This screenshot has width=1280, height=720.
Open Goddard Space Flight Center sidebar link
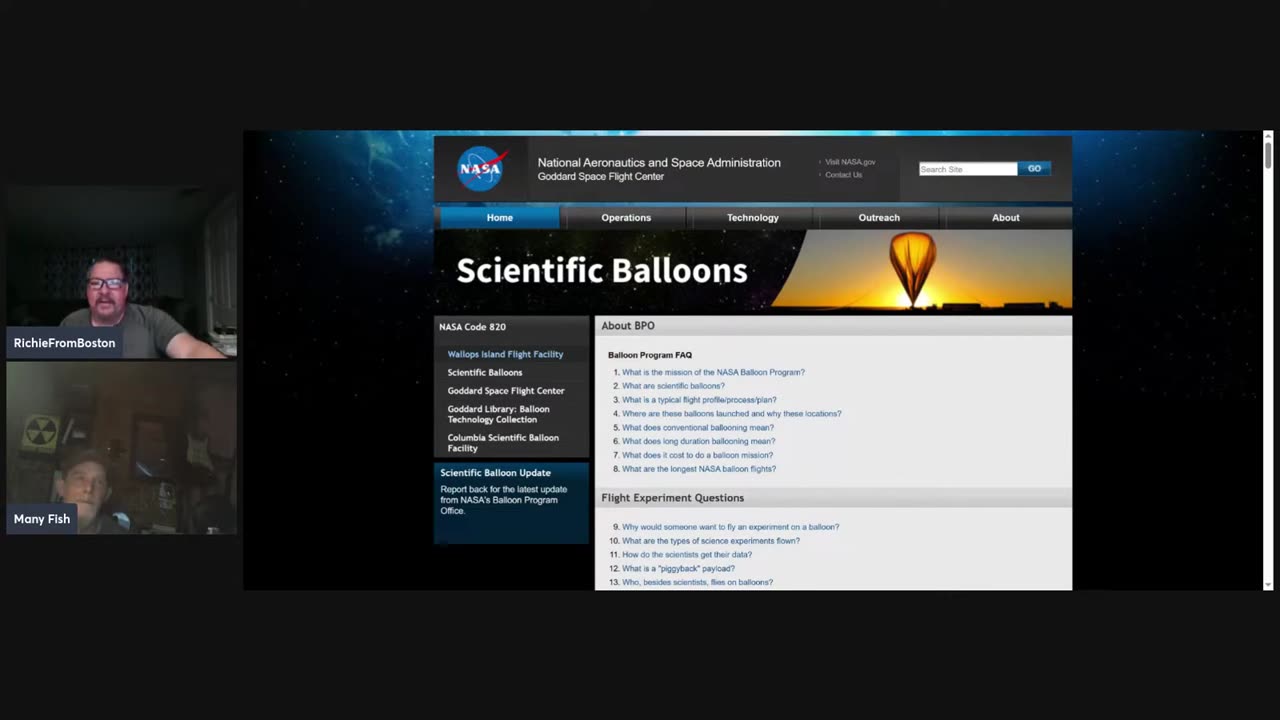[506, 391]
